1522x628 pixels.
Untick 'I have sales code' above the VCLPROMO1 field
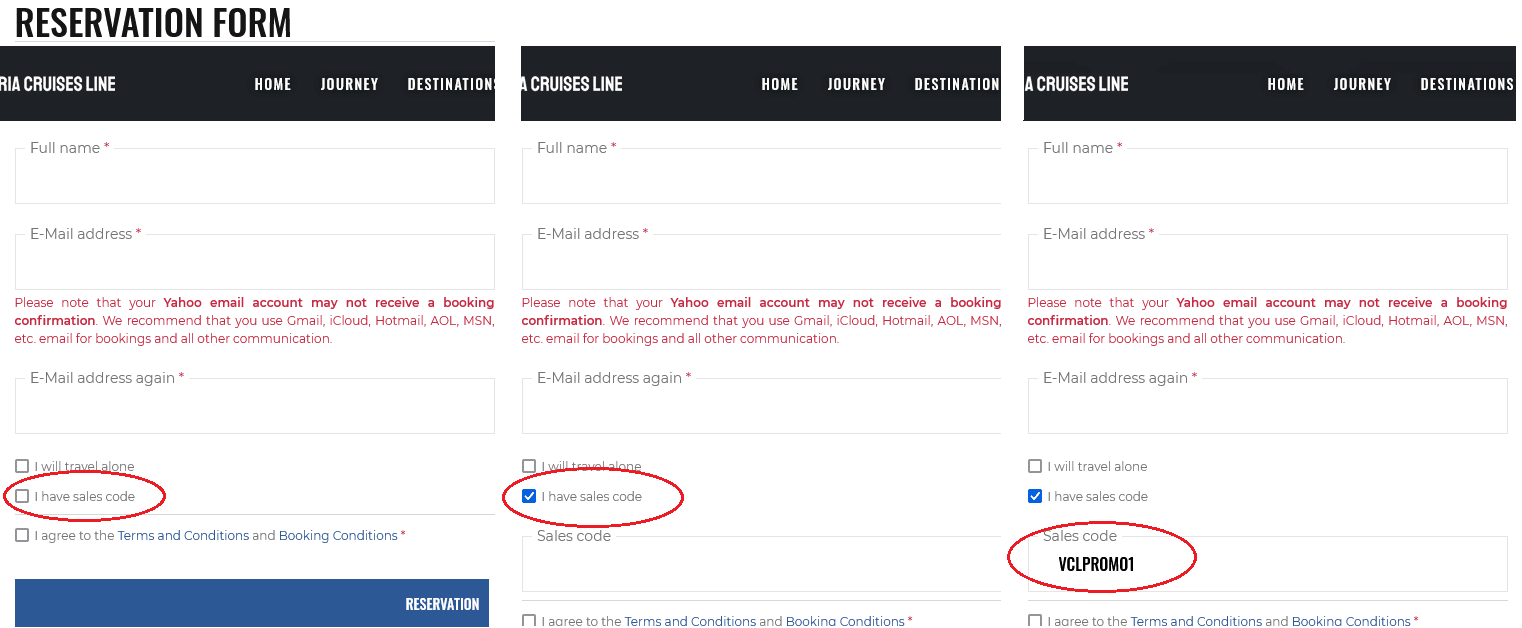tap(1035, 496)
